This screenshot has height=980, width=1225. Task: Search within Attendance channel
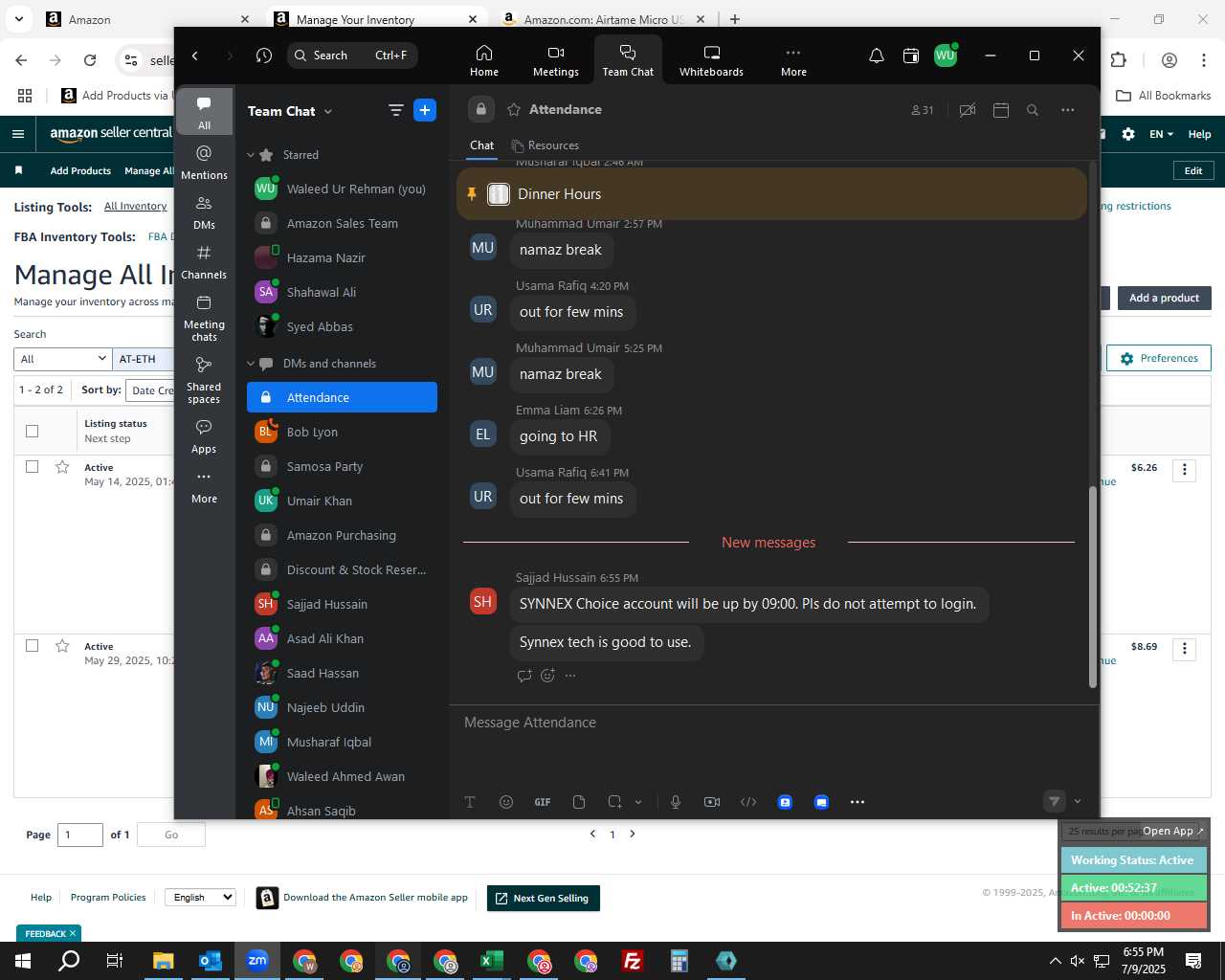(1033, 110)
